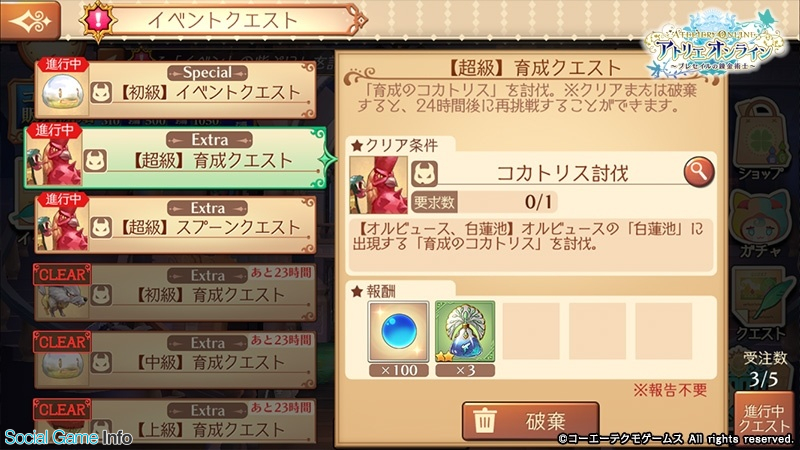800x450 pixels.
Task: Click the magnifying glass search icon
Action: (x=698, y=172)
